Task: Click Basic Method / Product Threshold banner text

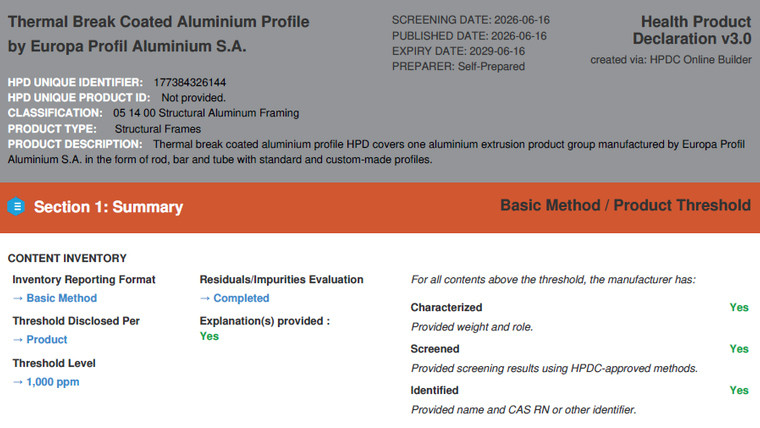Action: 625,206
